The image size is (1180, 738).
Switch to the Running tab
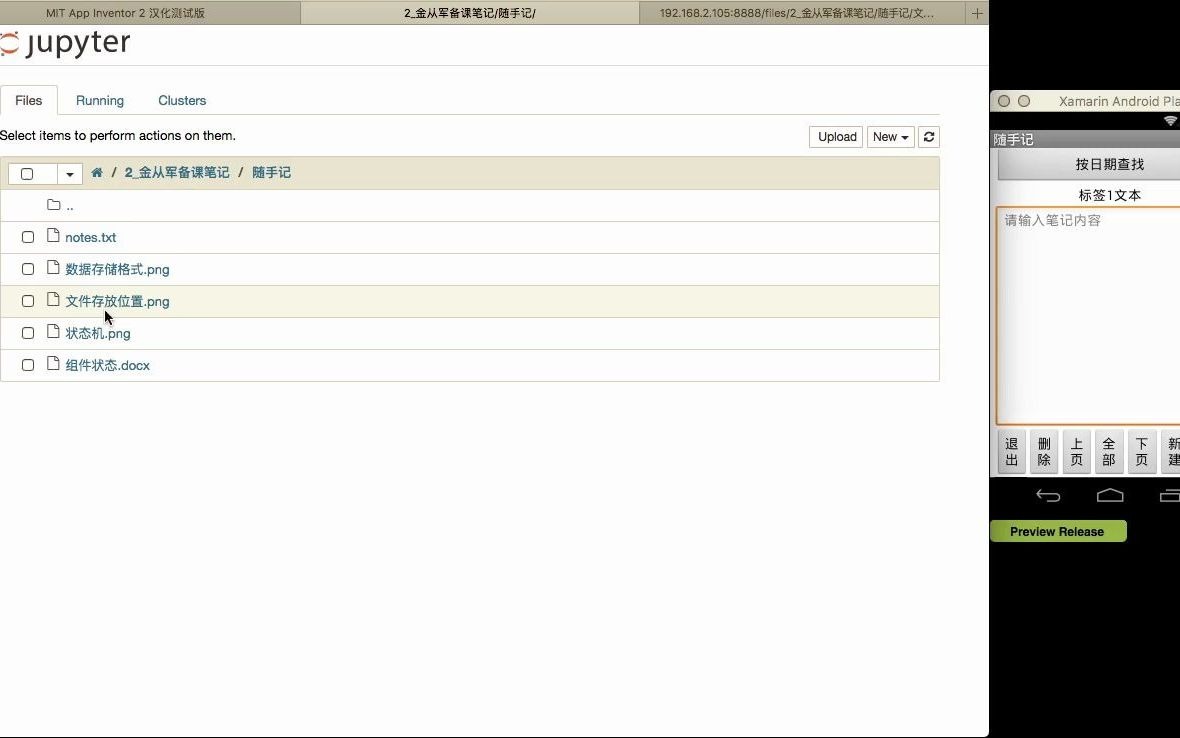(100, 100)
